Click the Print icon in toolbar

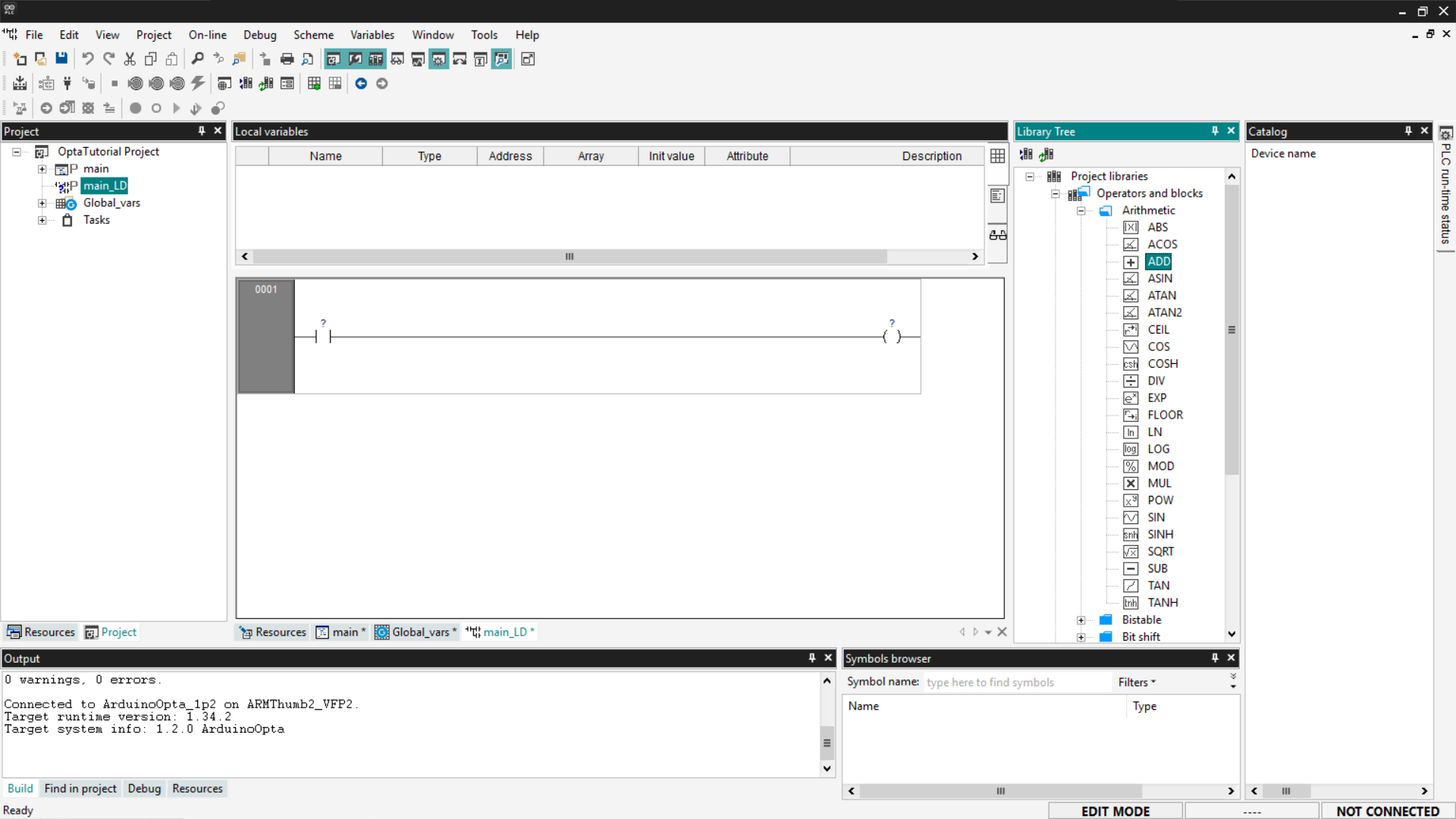pos(287,58)
